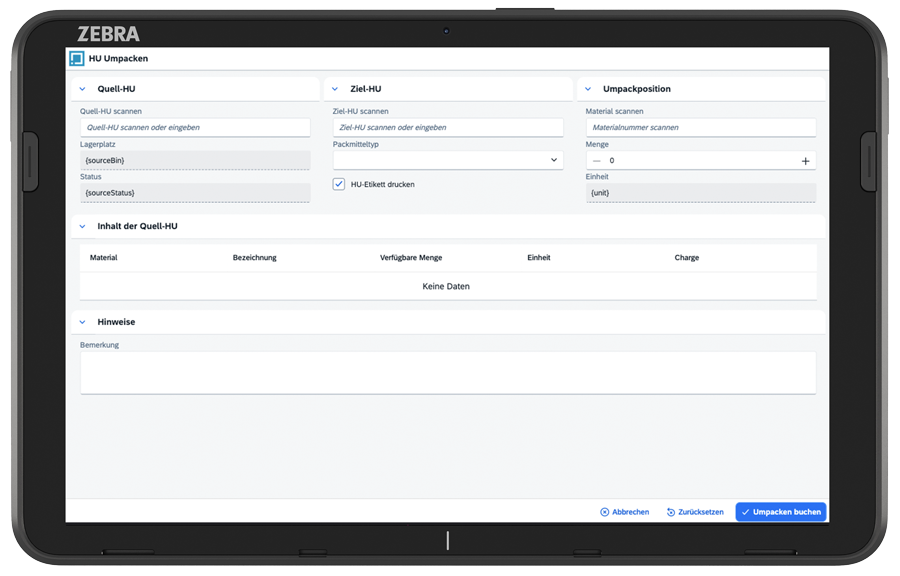
Task: Collapse the Hinweise section
Action: point(83,322)
